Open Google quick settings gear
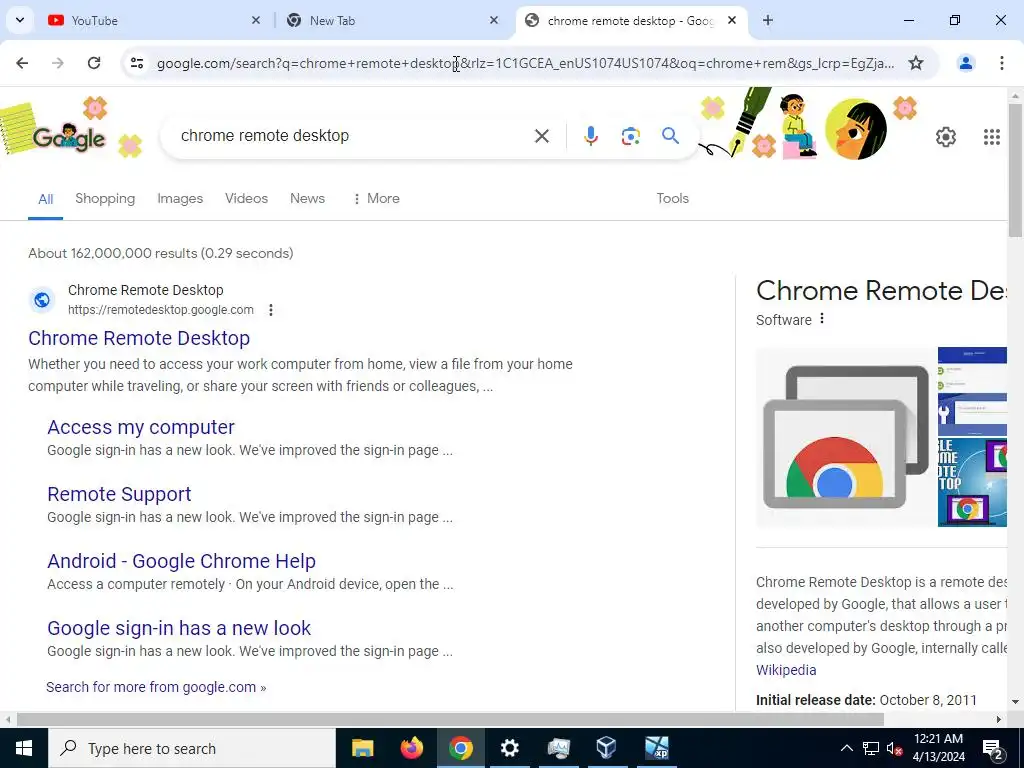Viewport: 1024px width, 768px height. 946,137
